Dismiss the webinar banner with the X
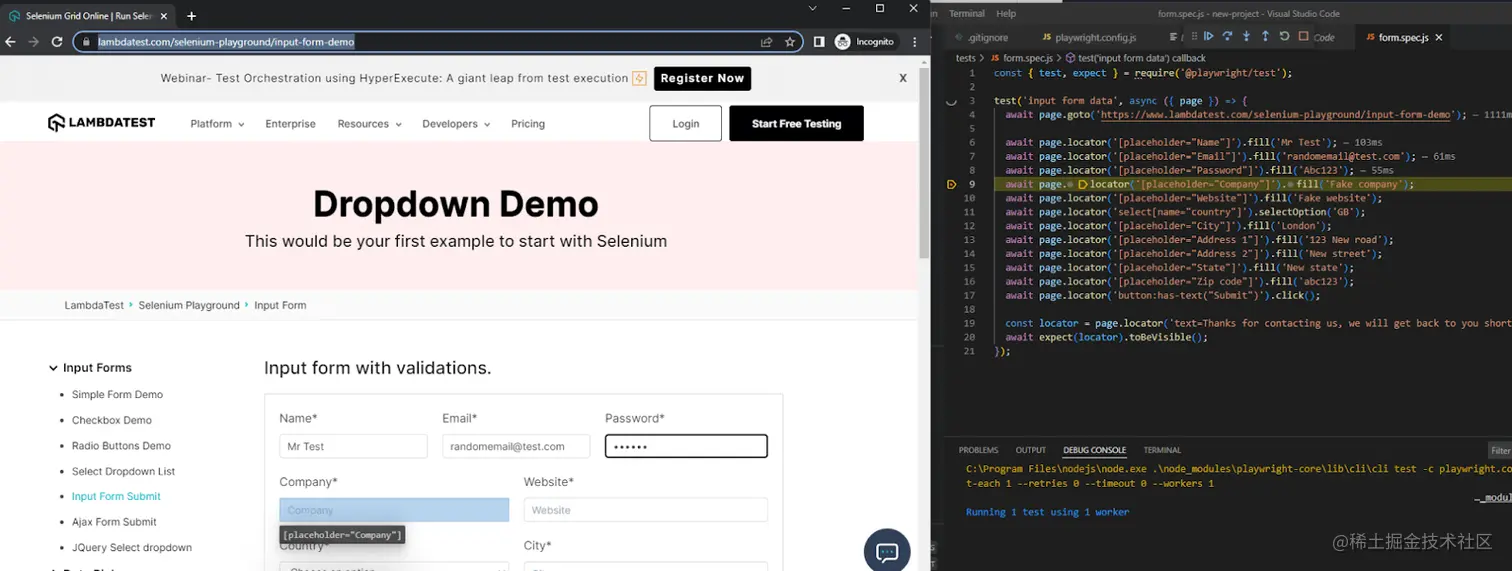 pos(903,78)
